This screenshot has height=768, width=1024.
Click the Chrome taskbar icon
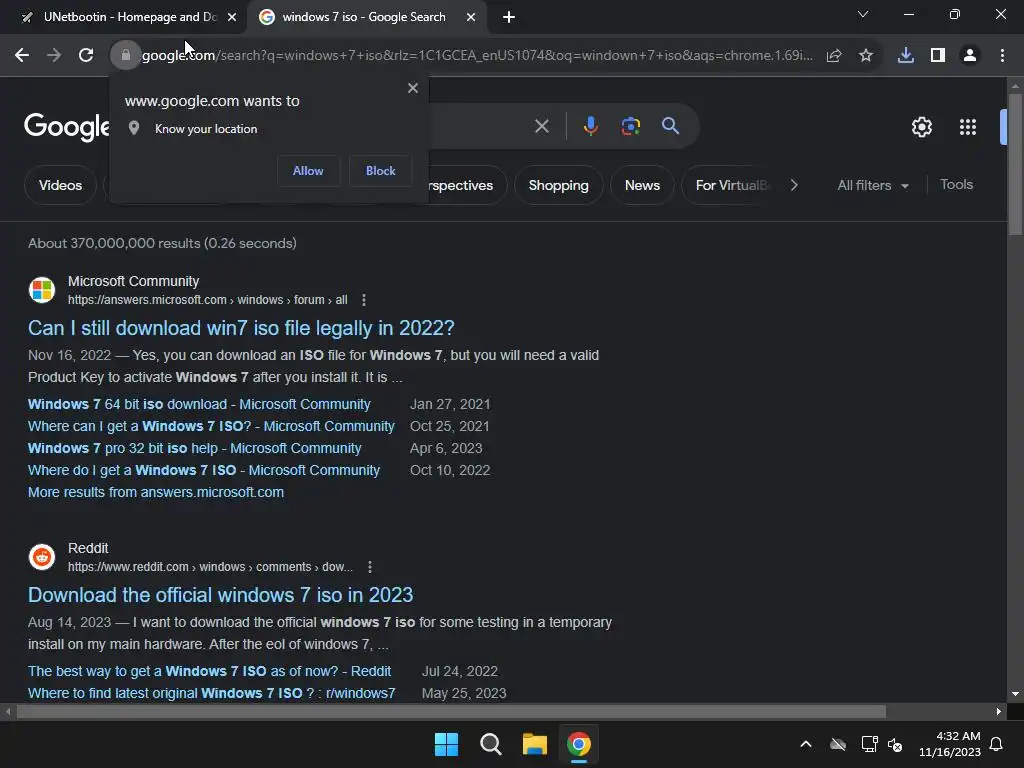click(x=579, y=744)
